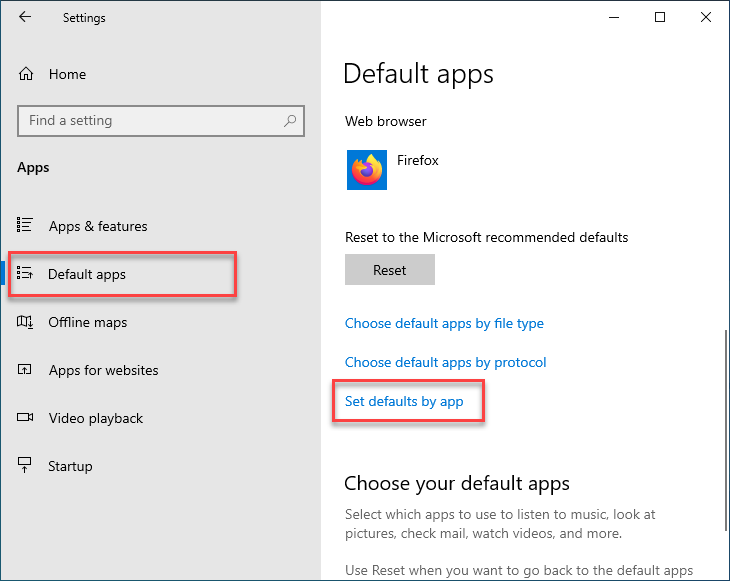The image size is (730, 581).
Task: Open Startup apps settings
Action: pyautogui.click(x=70, y=466)
